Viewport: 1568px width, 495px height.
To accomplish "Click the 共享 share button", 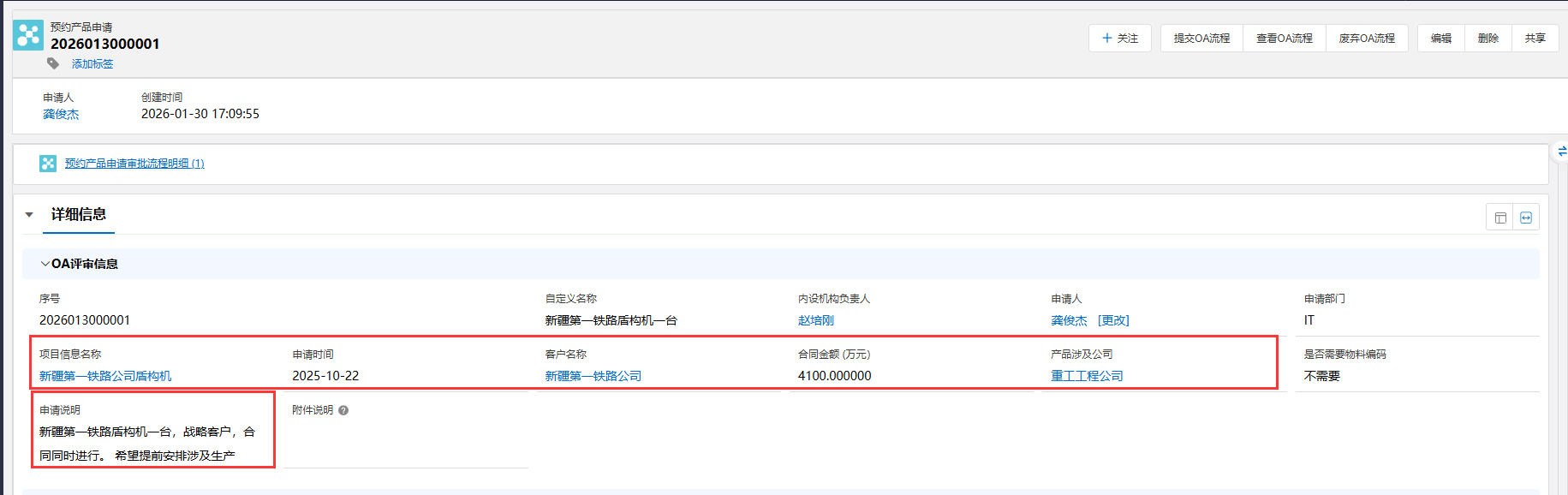I will pos(1535,39).
